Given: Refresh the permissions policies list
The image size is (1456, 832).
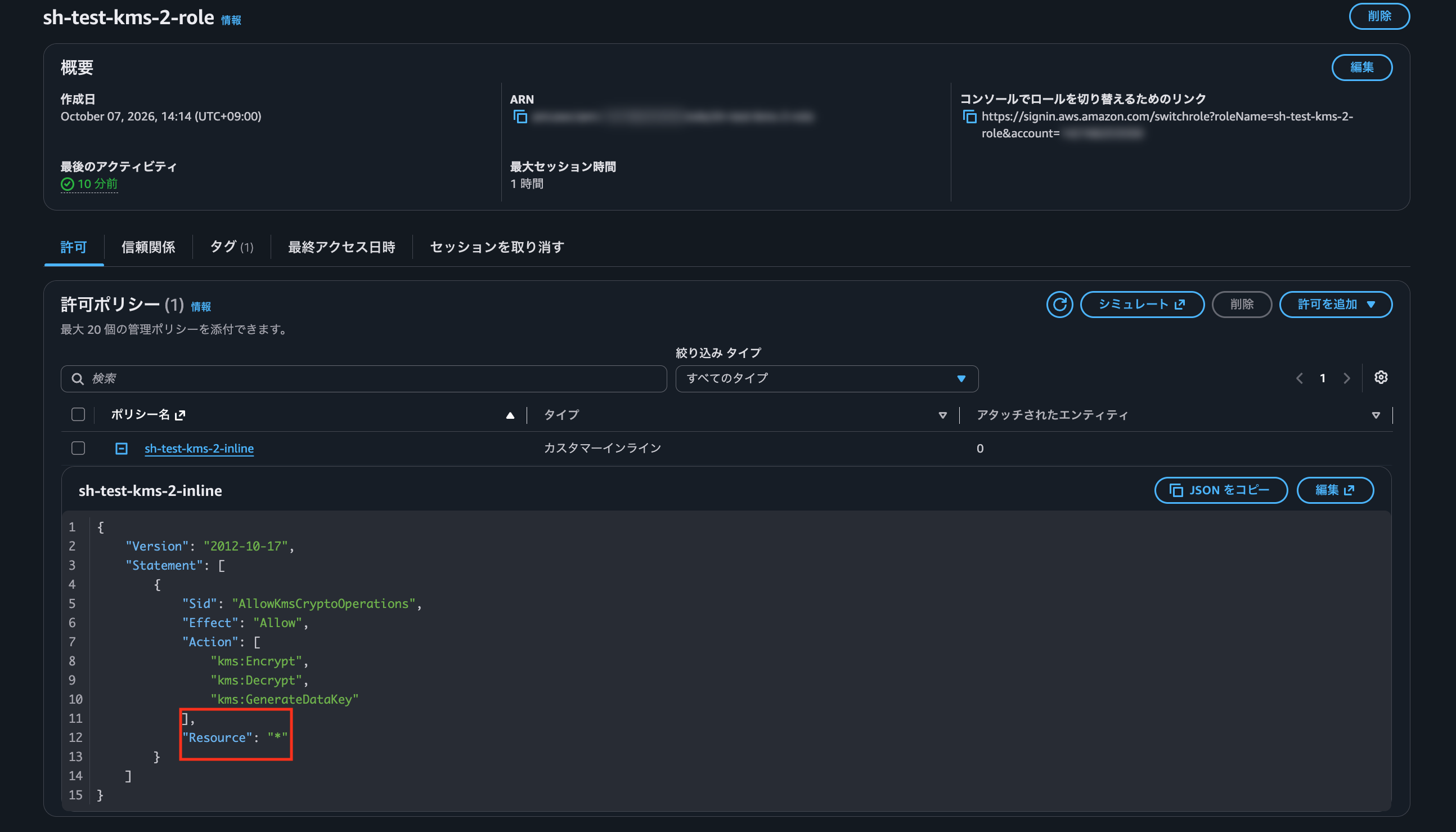Looking at the screenshot, I should click(1059, 305).
